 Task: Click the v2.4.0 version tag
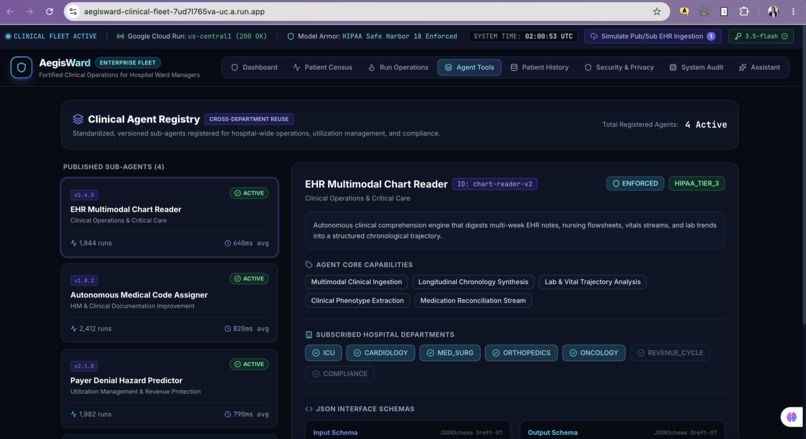84,195
